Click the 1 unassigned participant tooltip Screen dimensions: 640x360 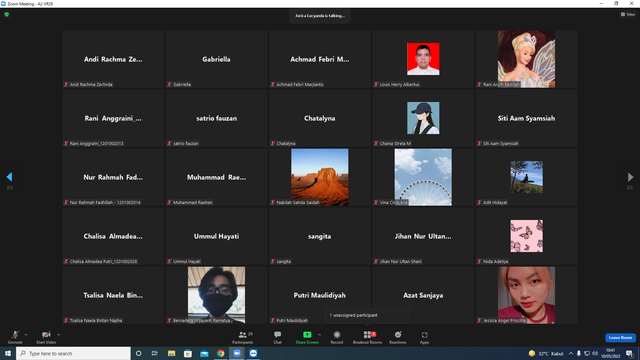coord(367,316)
